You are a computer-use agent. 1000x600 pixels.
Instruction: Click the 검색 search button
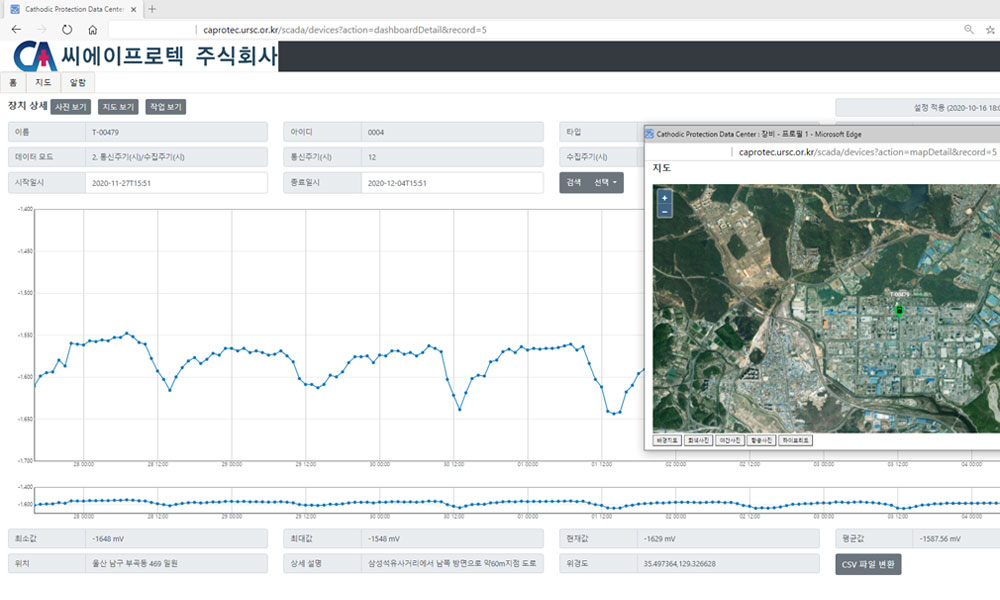(574, 182)
